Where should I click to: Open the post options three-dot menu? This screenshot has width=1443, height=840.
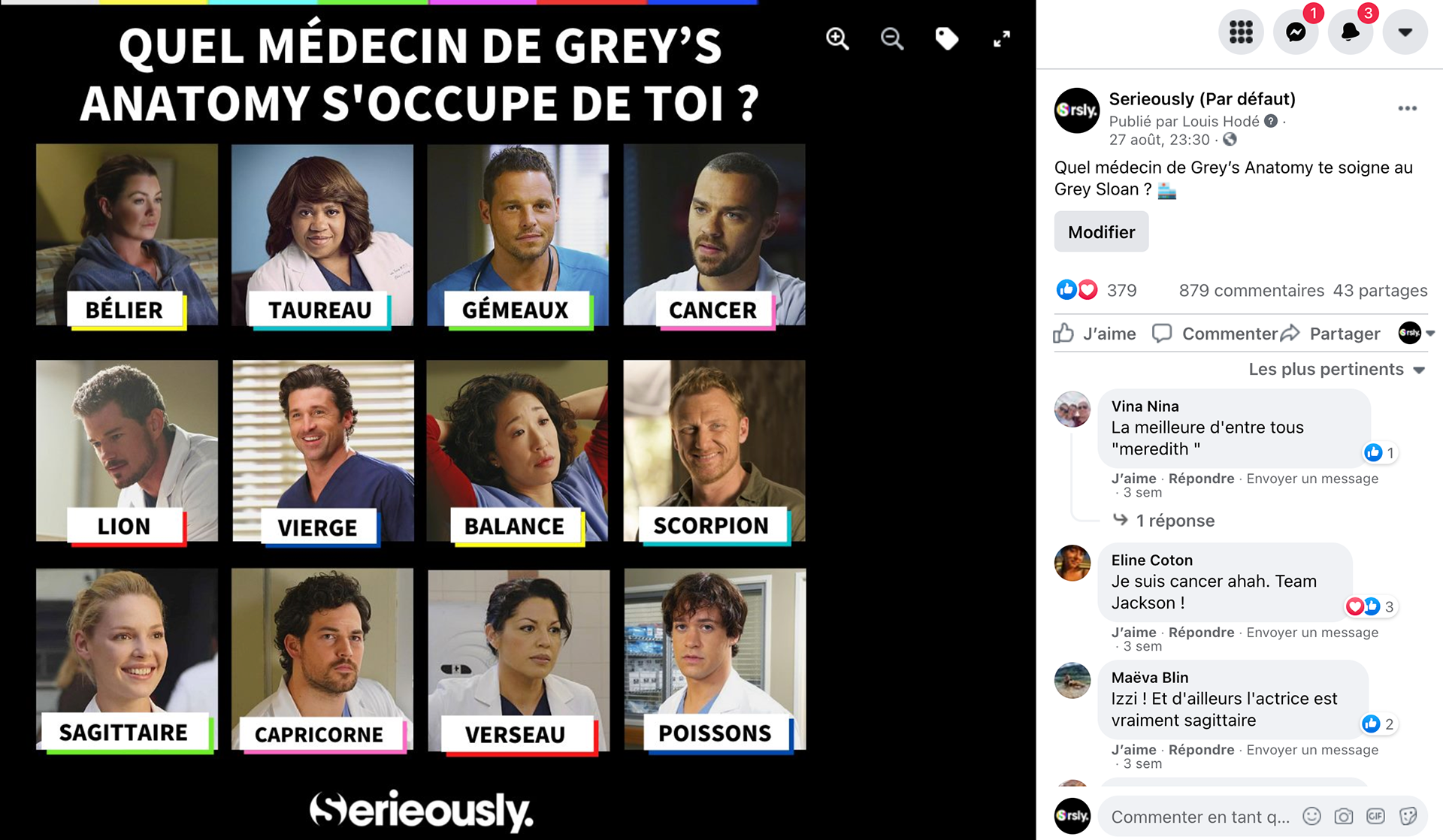1408,108
